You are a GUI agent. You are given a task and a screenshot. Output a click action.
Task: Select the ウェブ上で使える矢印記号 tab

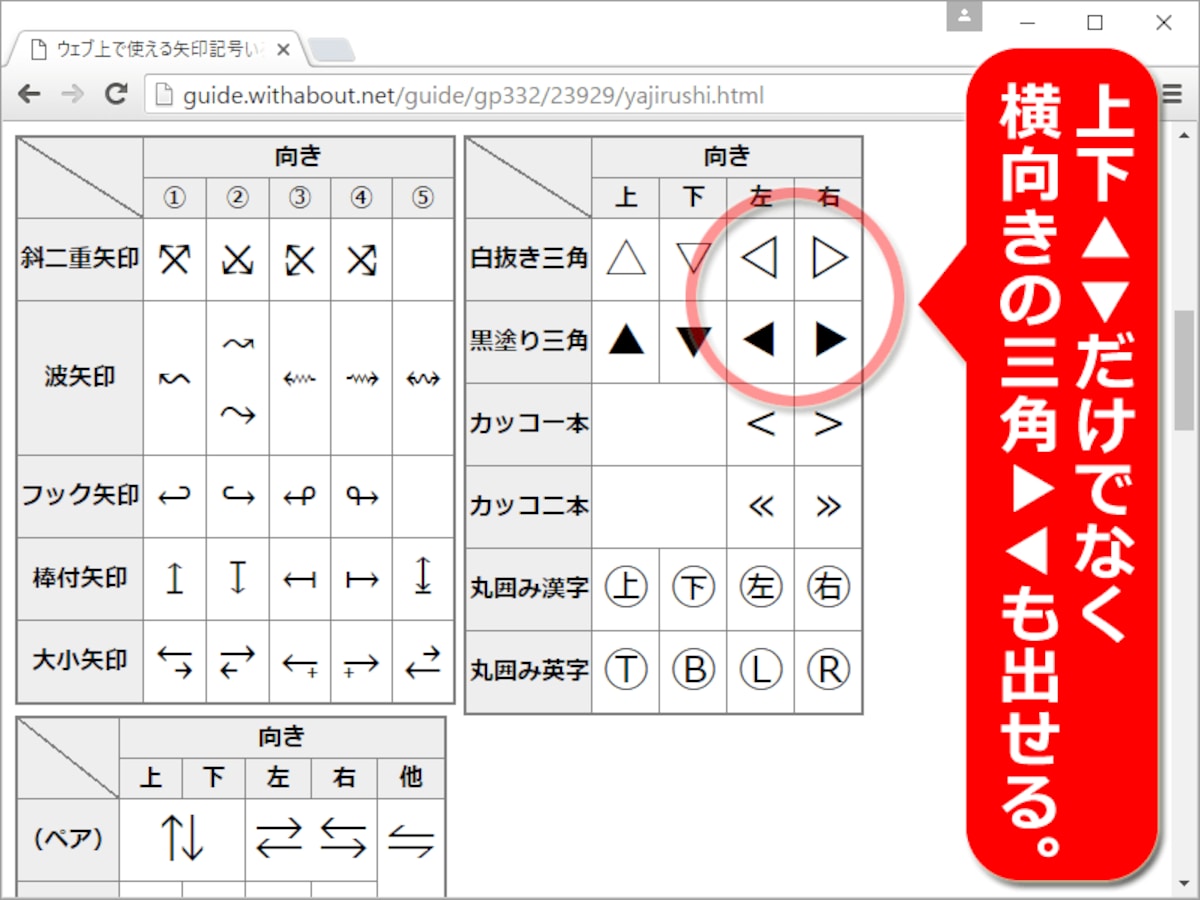pyautogui.click(x=160, y=49)
